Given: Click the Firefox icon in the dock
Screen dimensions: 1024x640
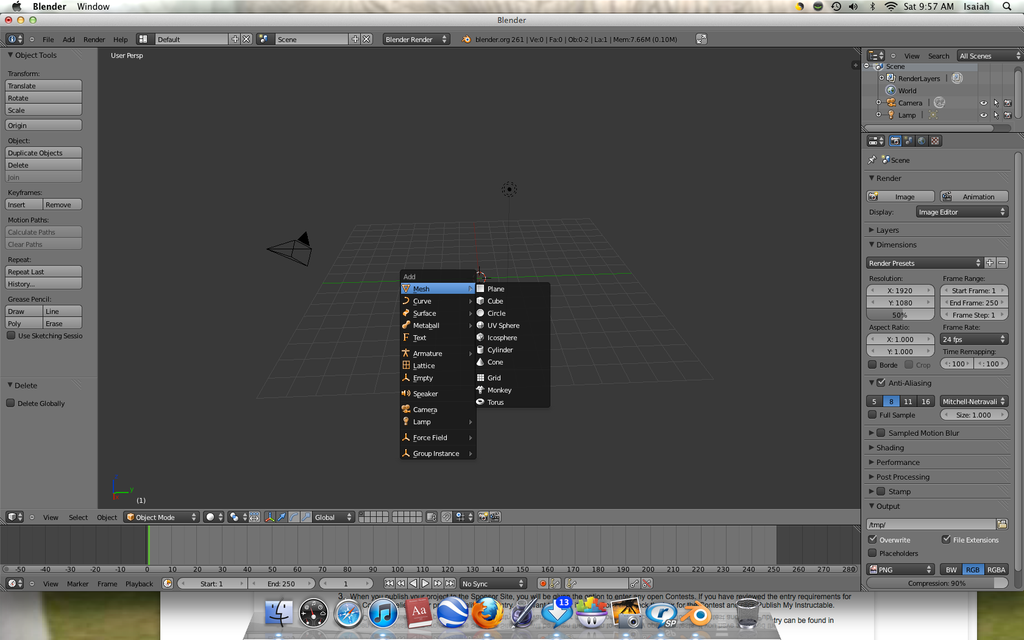Looking at the screenshot, I should click(x=487, y=614).
